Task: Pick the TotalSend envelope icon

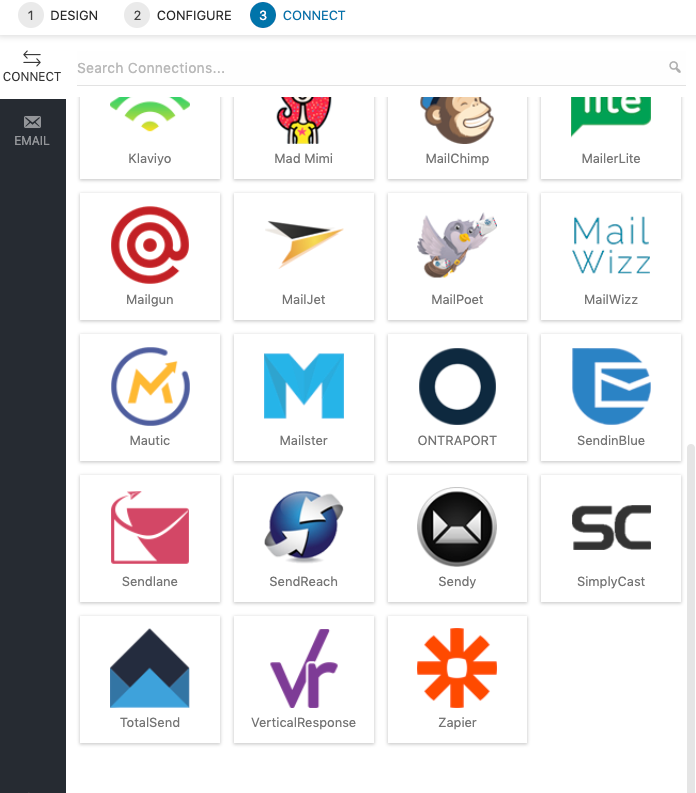Action: (150, 668)
